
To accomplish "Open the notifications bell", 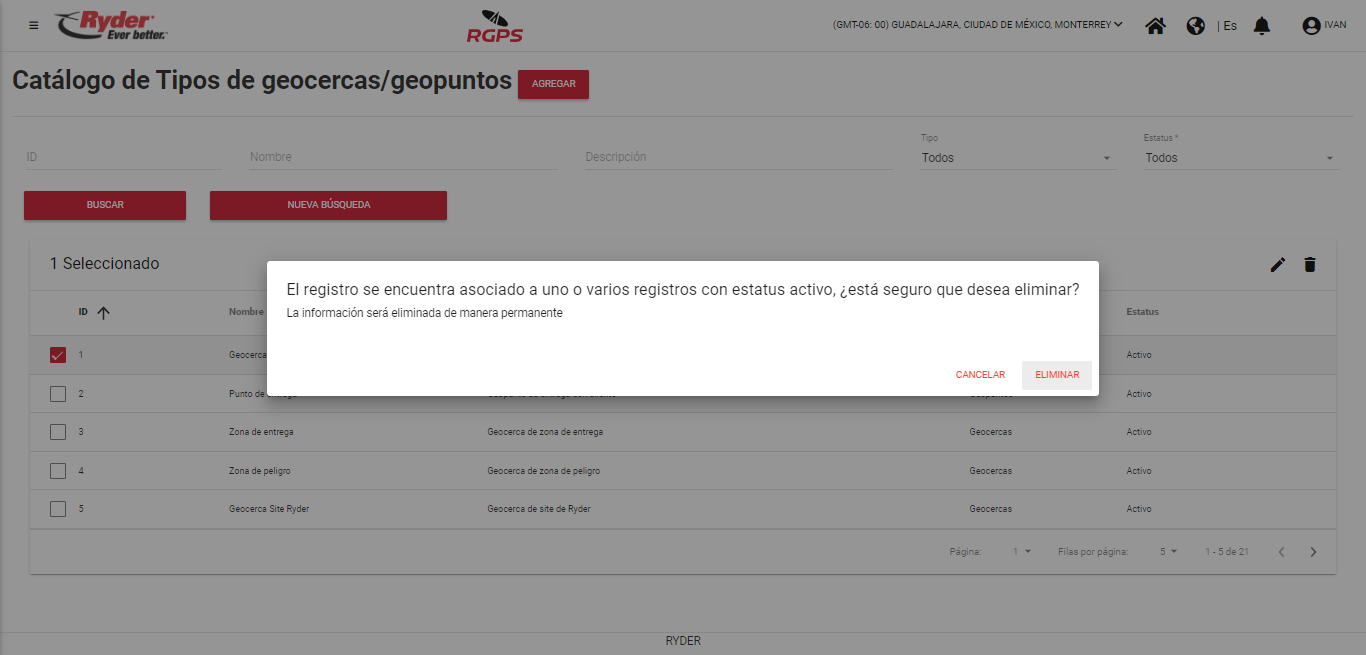I will (1261, 26).
